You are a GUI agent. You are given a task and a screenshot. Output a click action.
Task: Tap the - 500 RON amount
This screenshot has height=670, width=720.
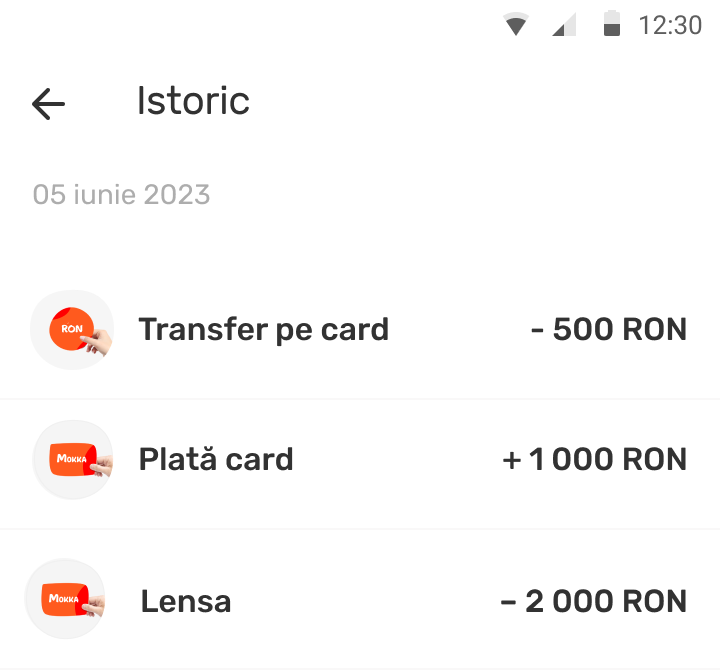tap(608, 329)
